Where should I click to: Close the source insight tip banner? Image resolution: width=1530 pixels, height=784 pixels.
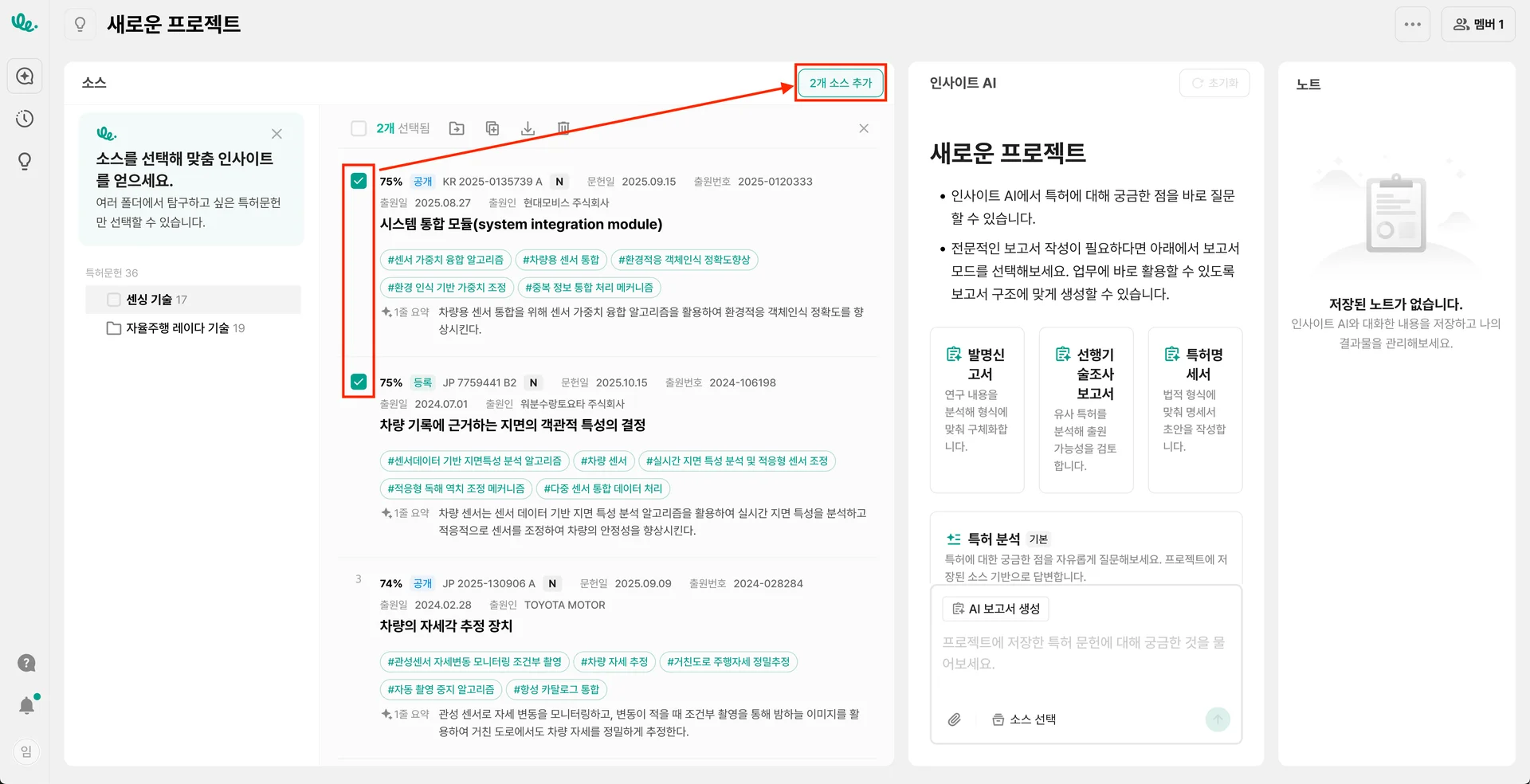tap(277, 134)
